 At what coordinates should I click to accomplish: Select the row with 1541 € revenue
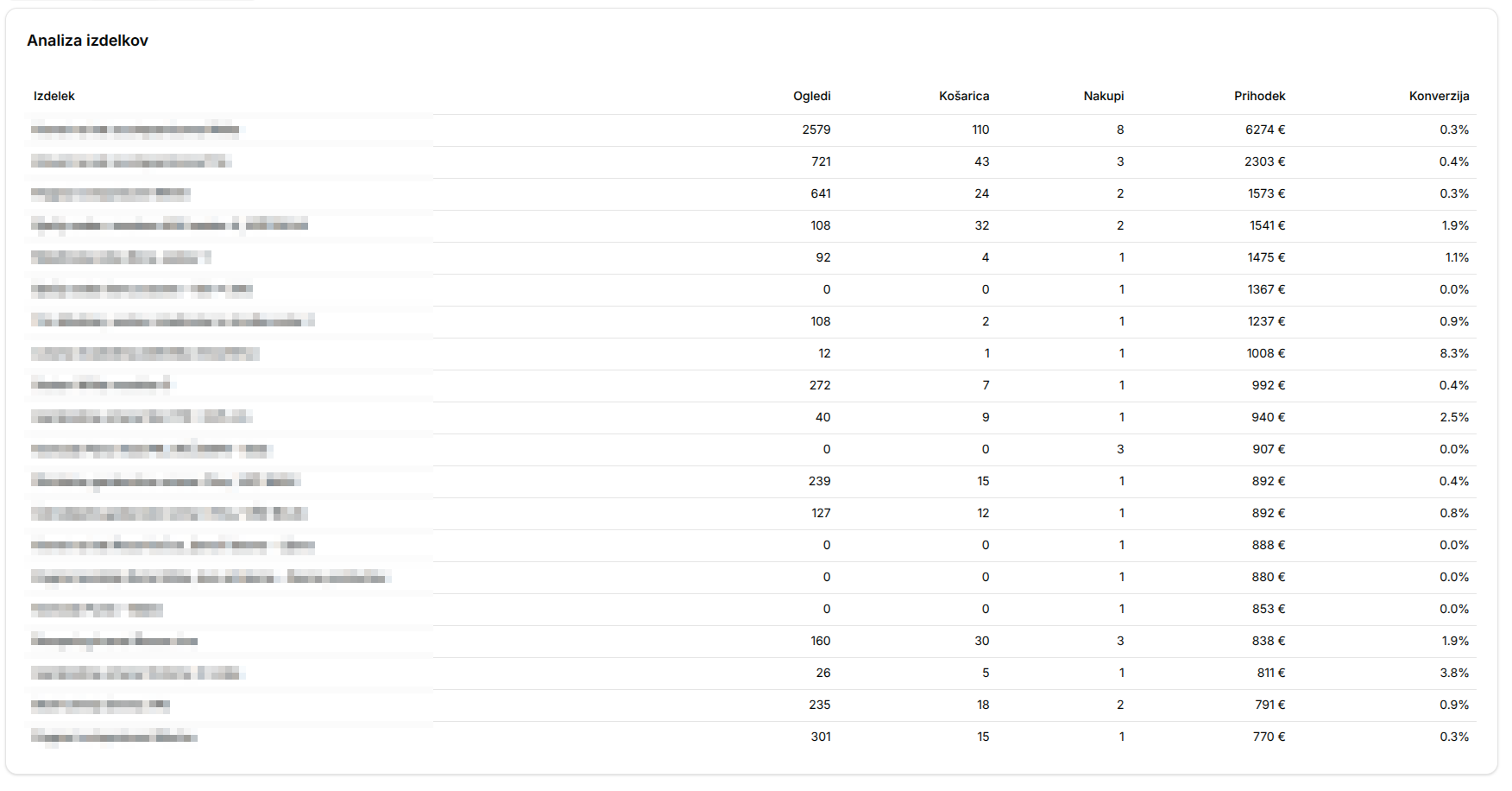point(751,225)
